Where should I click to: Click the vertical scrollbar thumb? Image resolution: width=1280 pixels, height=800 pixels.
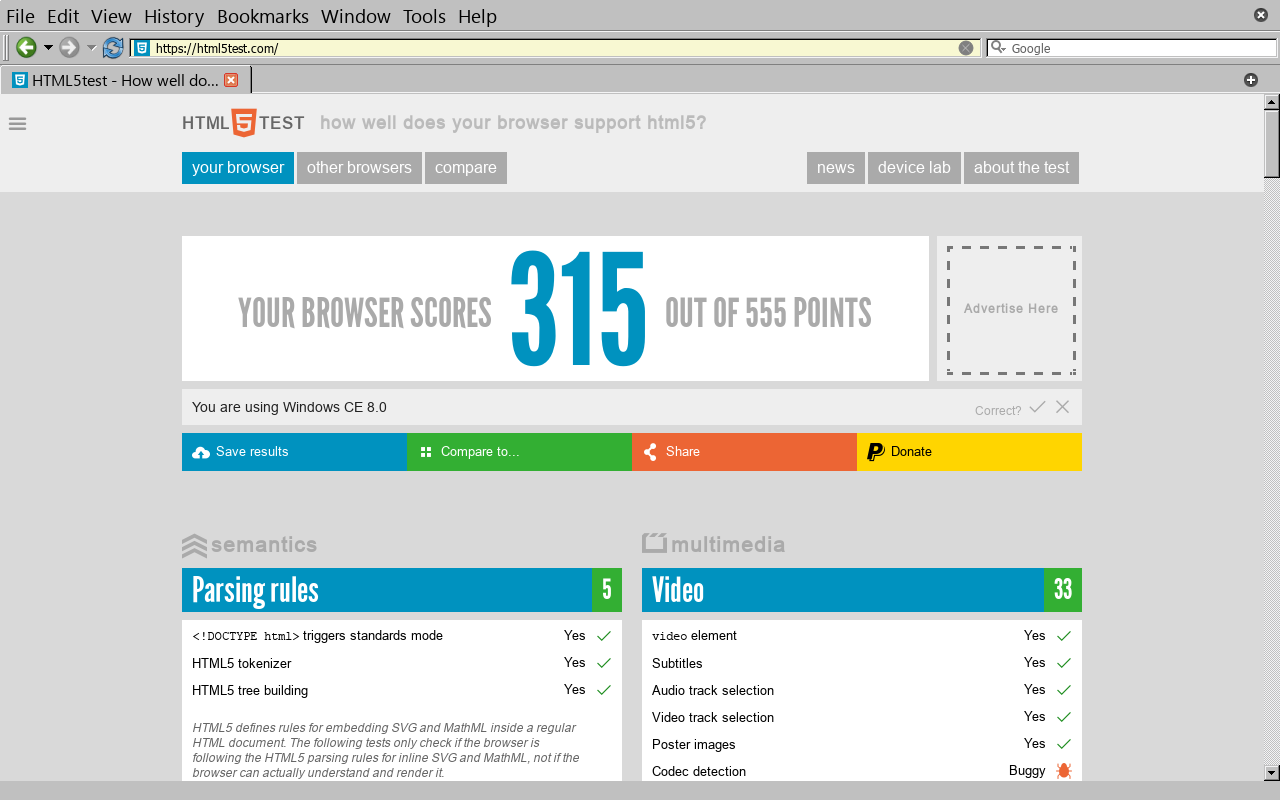(1272, 144)
